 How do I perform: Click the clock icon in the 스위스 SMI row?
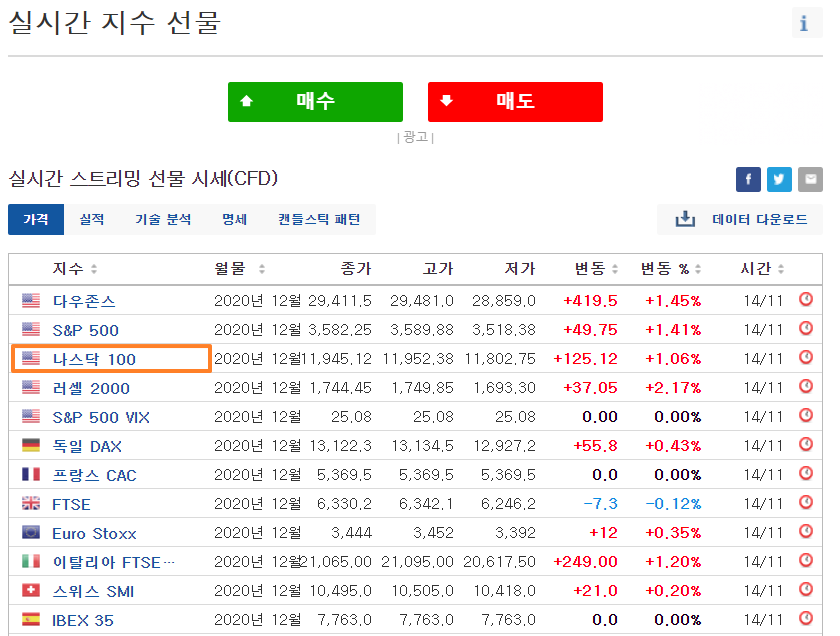click(806, 589)
